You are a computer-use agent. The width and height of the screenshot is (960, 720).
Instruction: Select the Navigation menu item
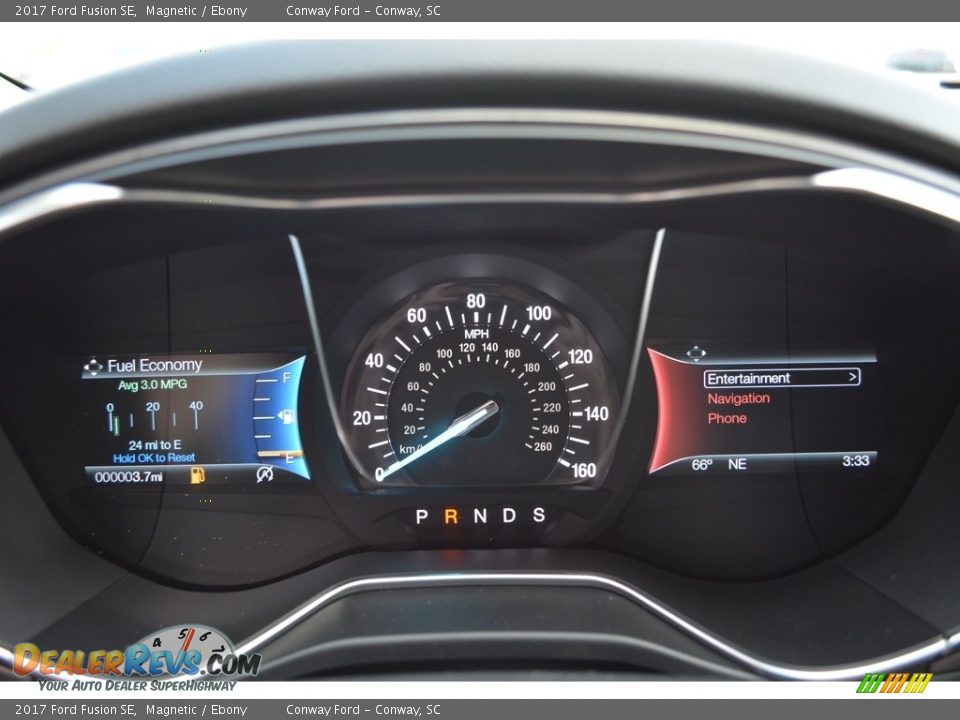(740, 398)
